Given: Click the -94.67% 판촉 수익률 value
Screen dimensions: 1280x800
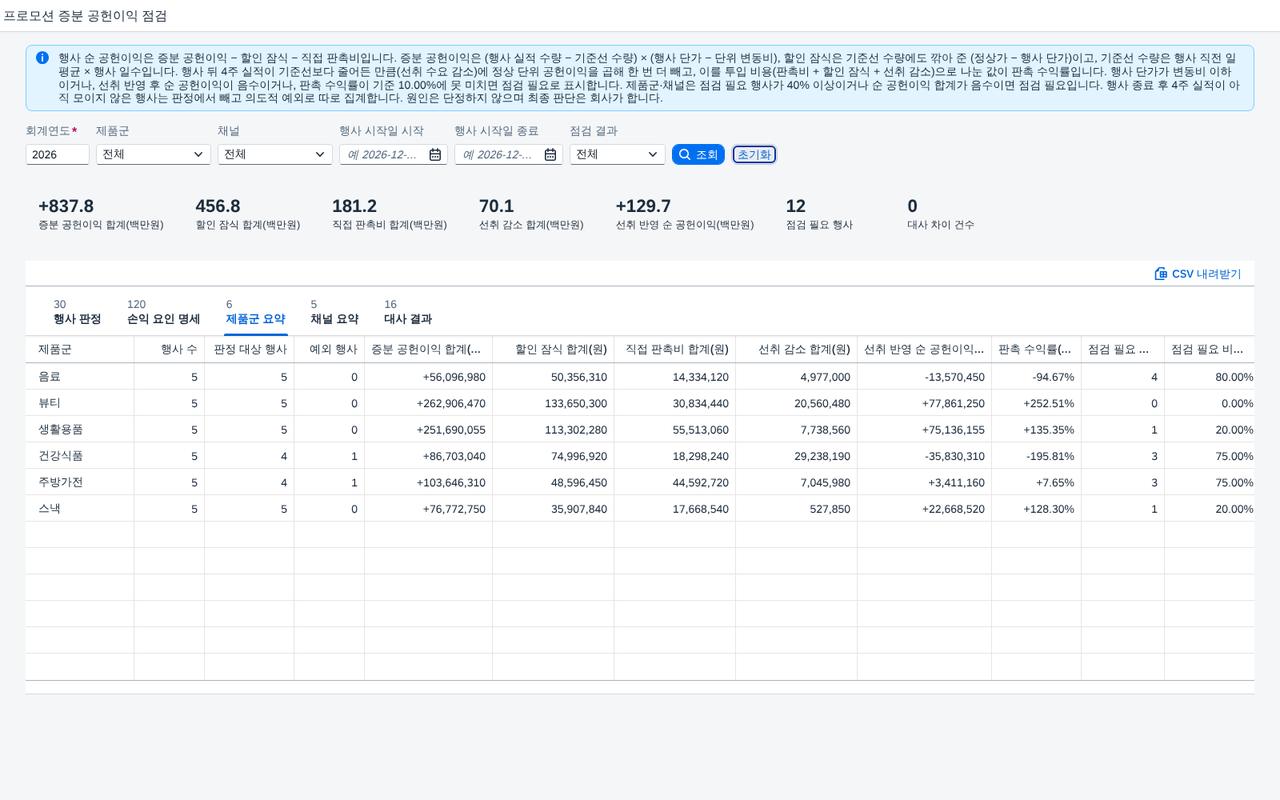Looking at the screenshot, I should coord(1053,377).
